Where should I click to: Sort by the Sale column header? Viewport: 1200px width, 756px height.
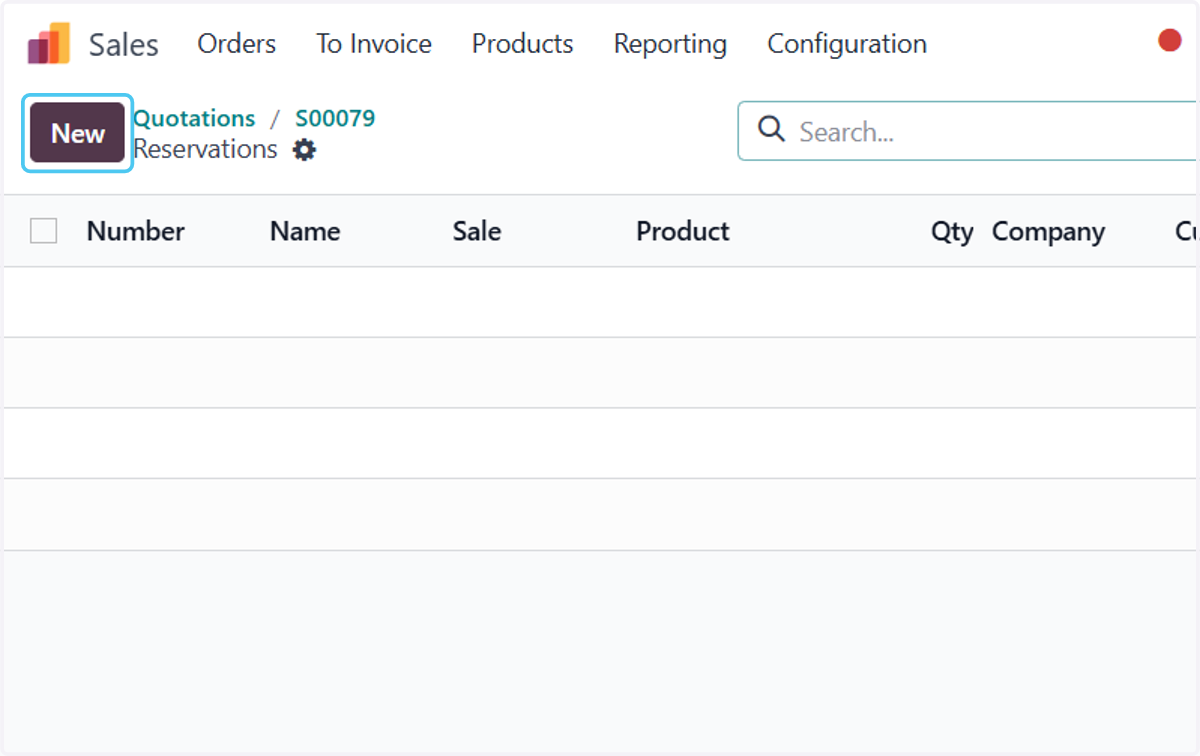477,231
